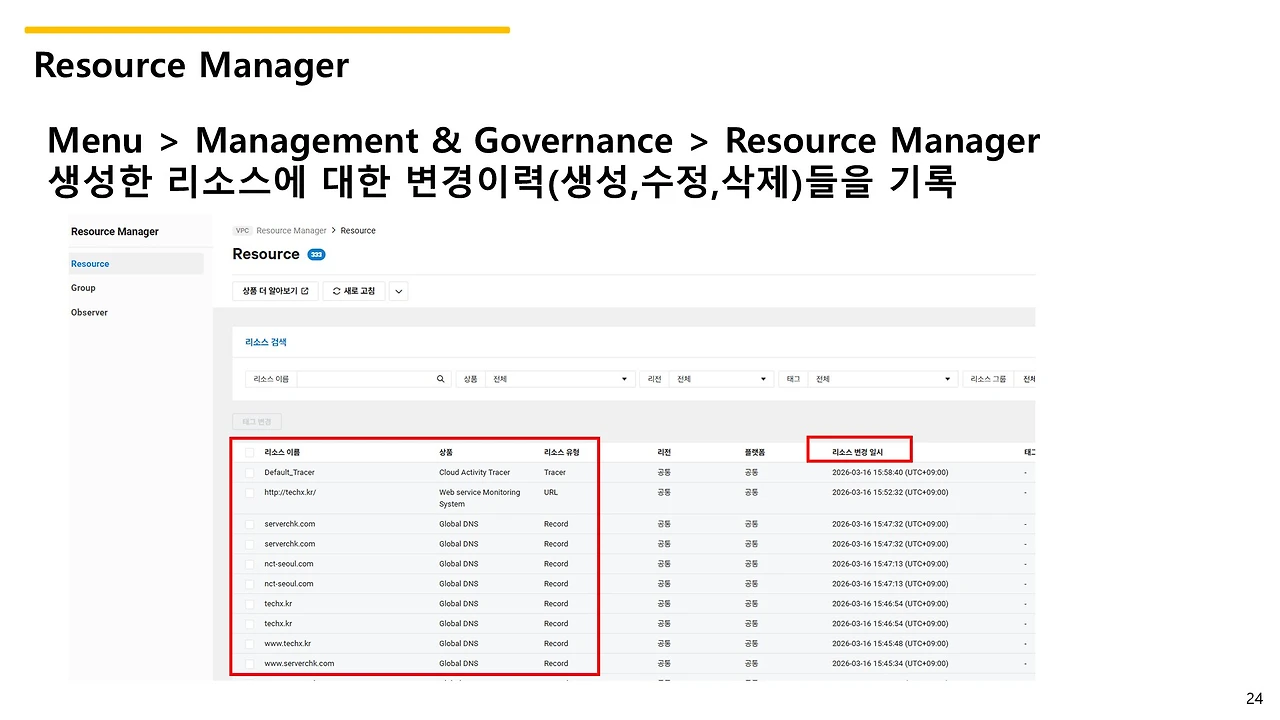This screenshot has width=1280, height=720.
Task: Open the Observer sidebar menu item
Action: [89, 313]
